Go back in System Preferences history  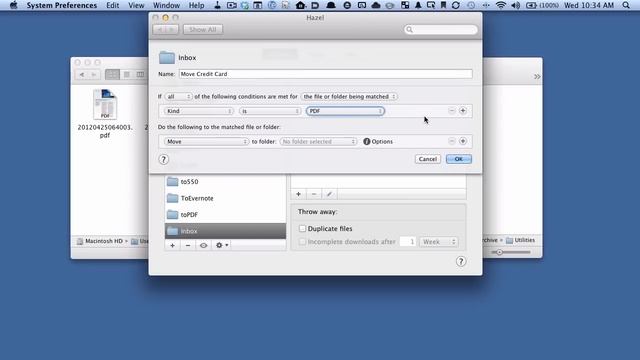click(159, 29)
